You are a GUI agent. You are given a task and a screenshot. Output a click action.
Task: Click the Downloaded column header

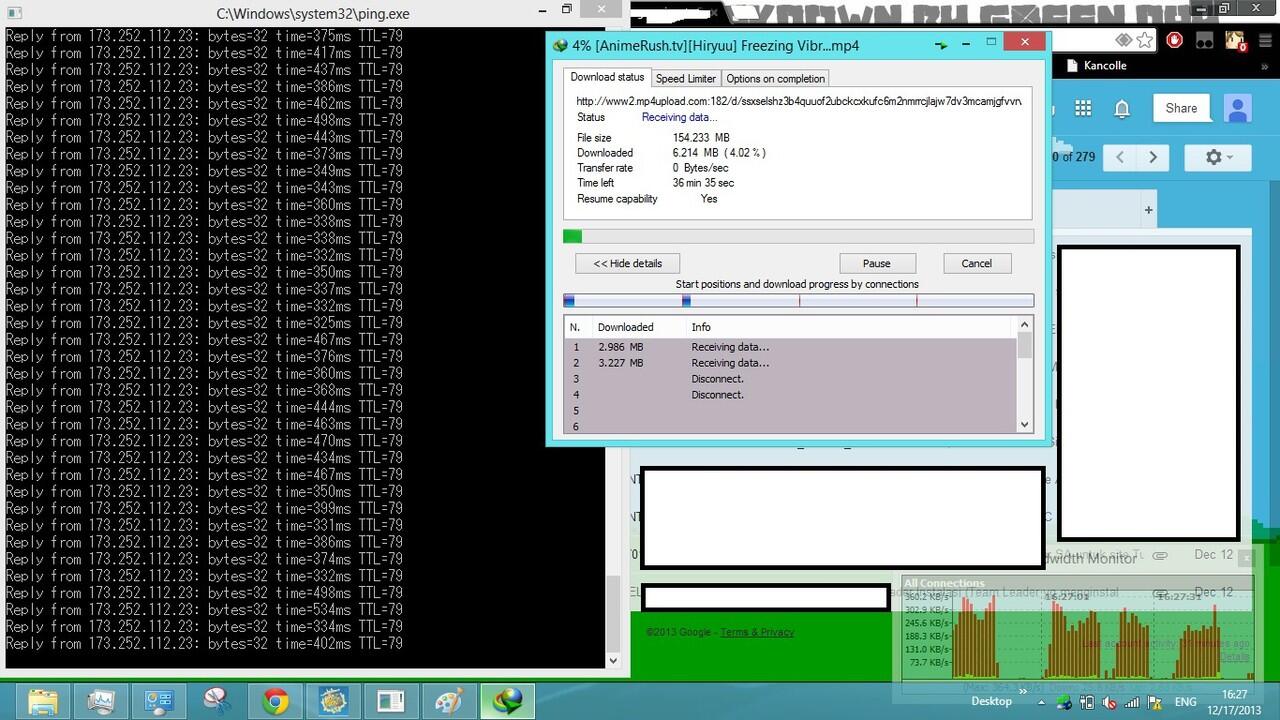point(626,327)
